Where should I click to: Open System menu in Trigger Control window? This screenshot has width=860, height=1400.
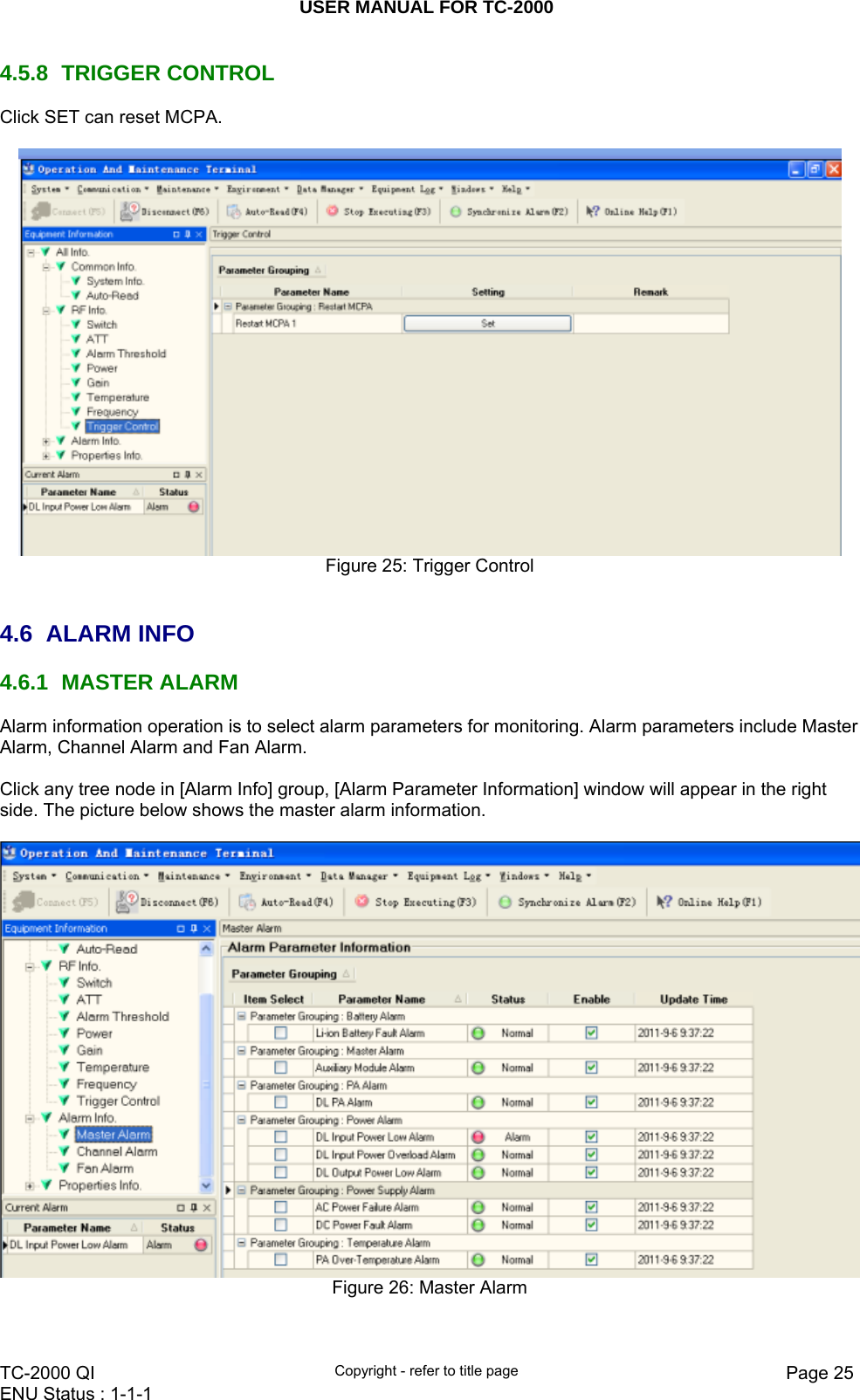coord(49,189)
